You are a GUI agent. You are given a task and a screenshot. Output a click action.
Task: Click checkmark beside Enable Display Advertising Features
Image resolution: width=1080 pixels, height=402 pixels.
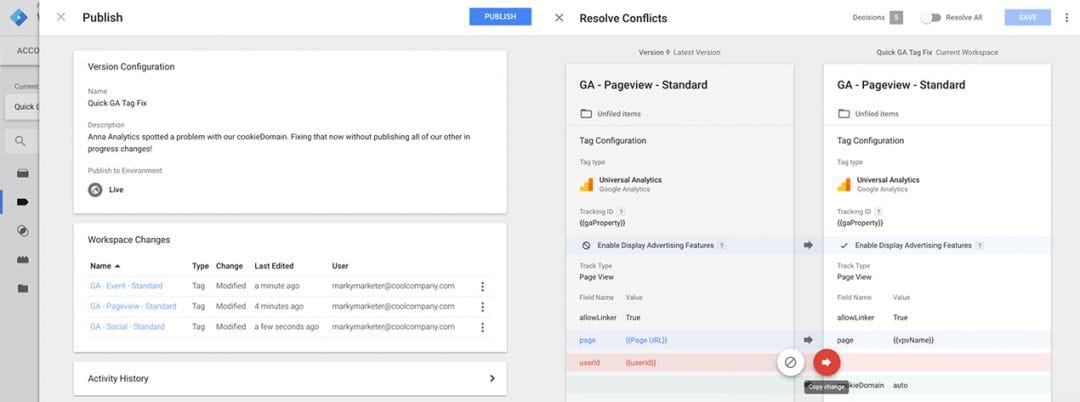coord(844,245)
